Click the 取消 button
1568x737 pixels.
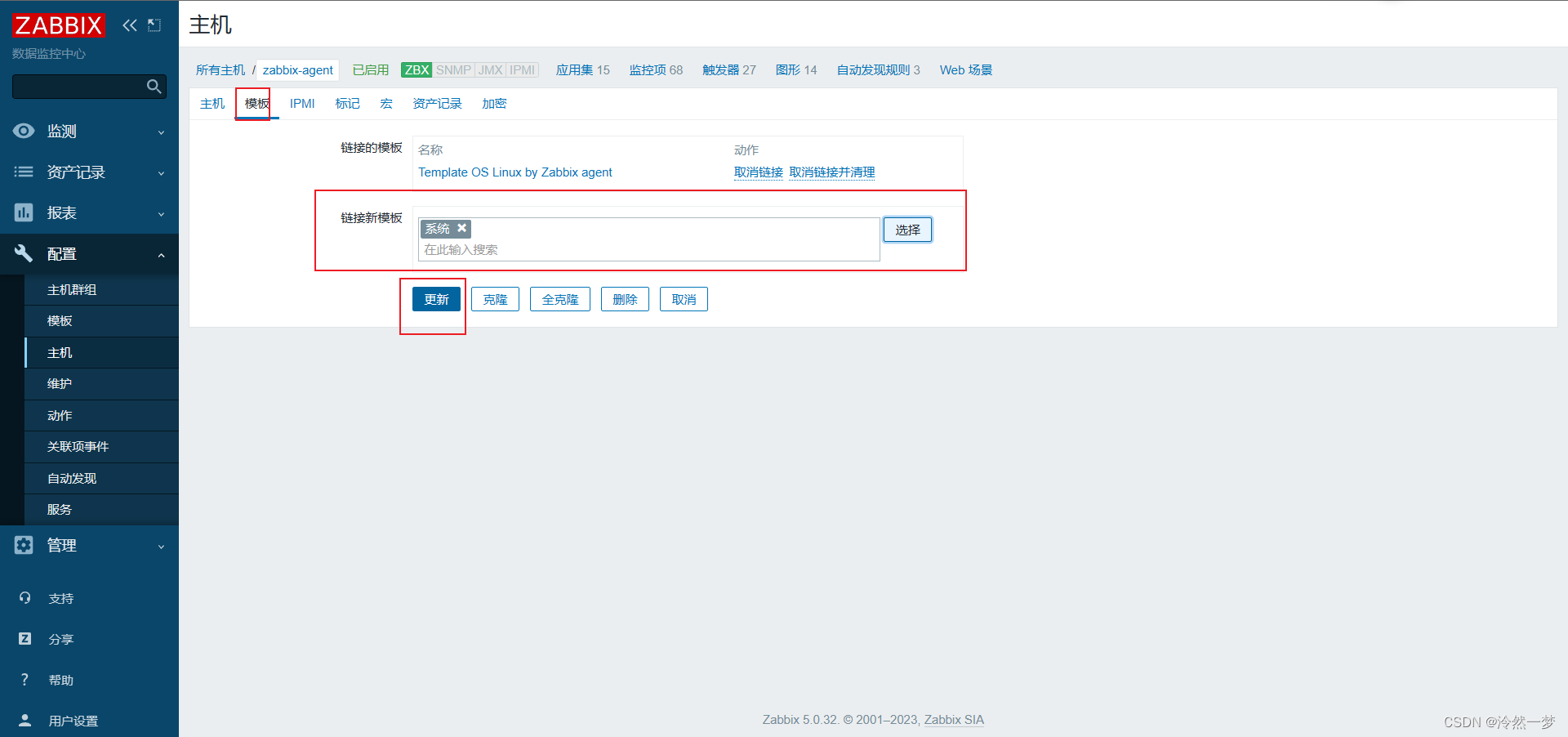[684, 299]
